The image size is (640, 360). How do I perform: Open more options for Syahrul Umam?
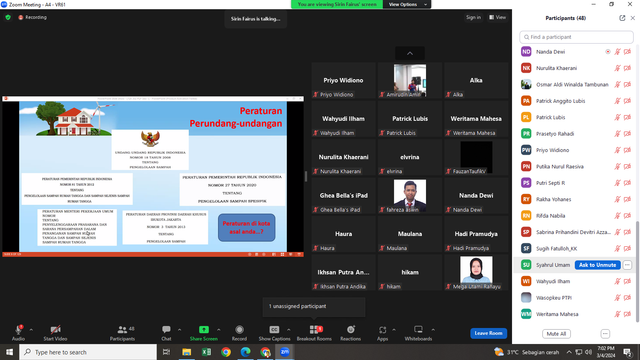pyautogui.click(x=627, y=265)
